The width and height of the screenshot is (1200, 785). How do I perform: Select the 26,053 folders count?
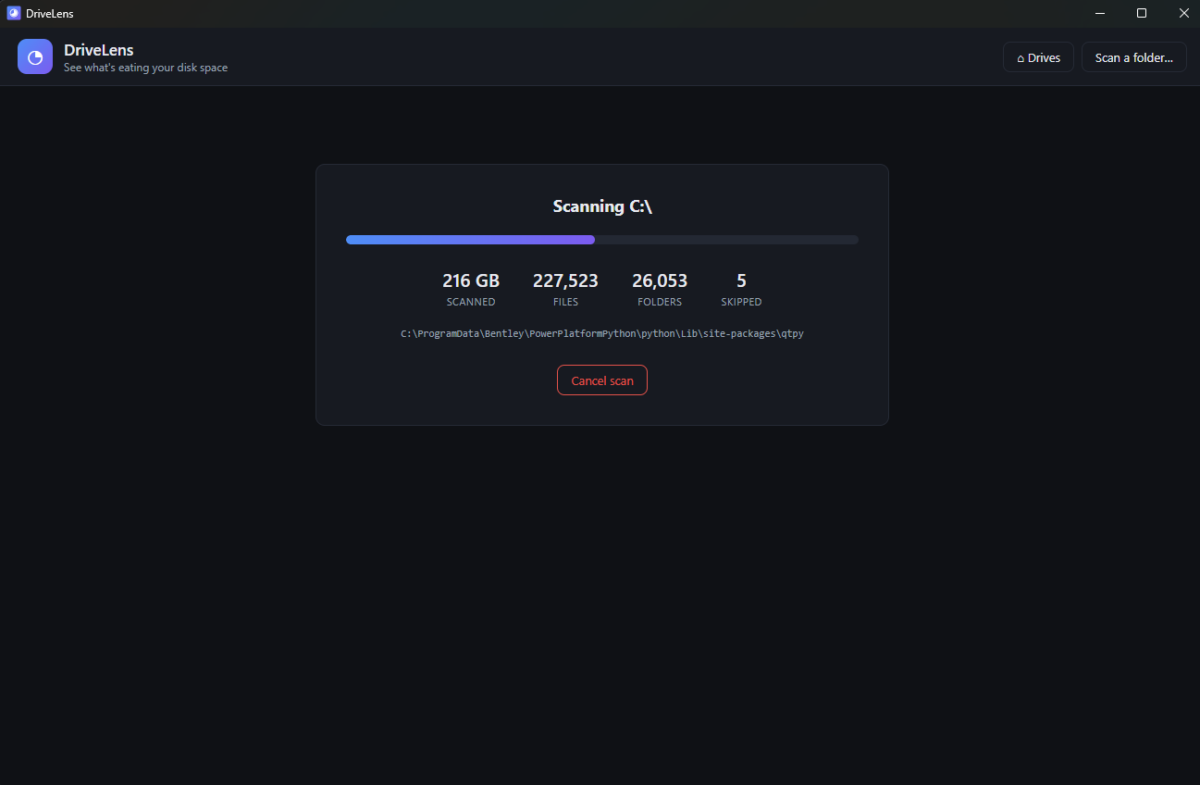[x=660, y=281]
